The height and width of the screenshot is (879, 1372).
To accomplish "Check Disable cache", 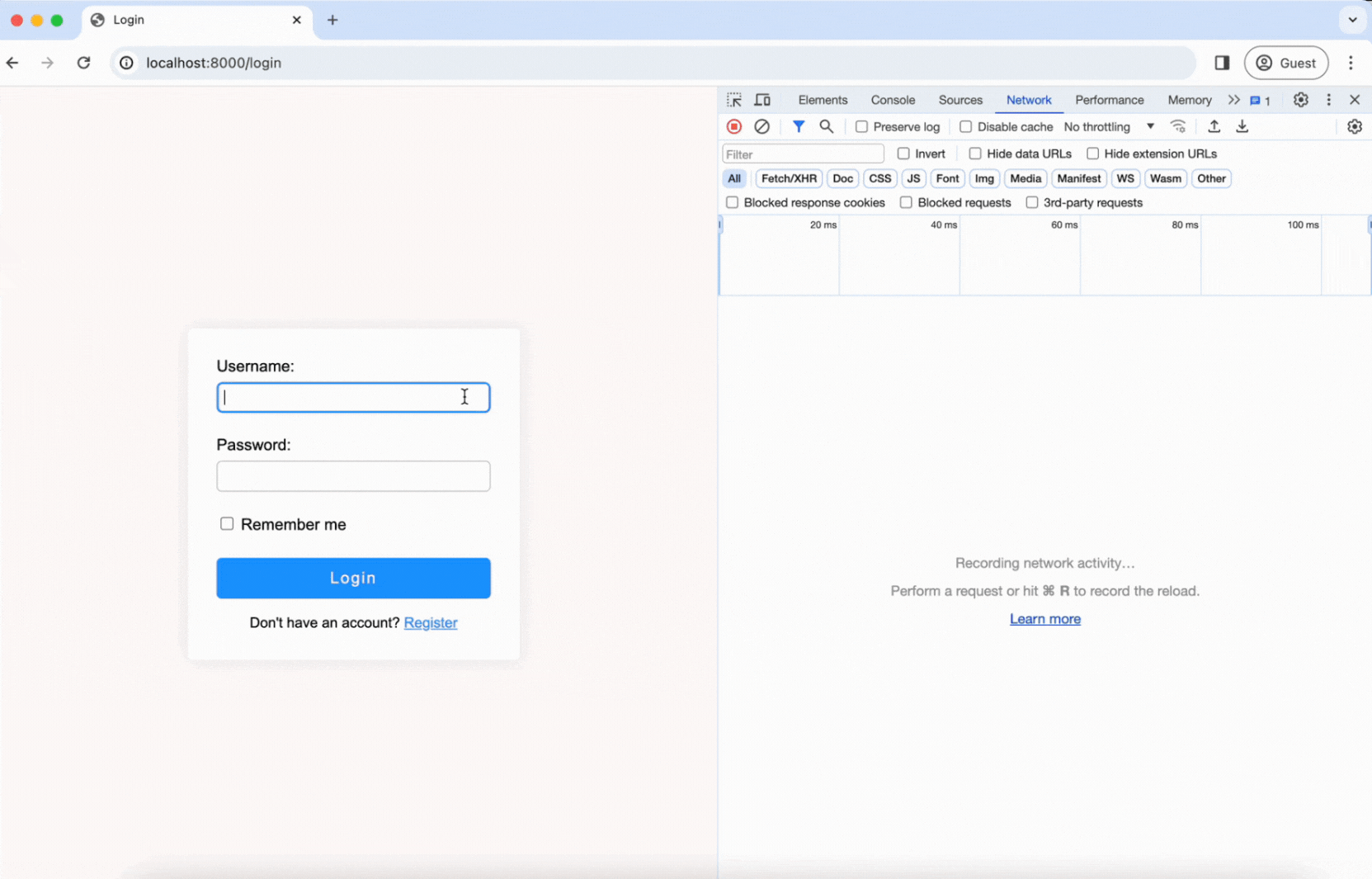I will (965, 126).
